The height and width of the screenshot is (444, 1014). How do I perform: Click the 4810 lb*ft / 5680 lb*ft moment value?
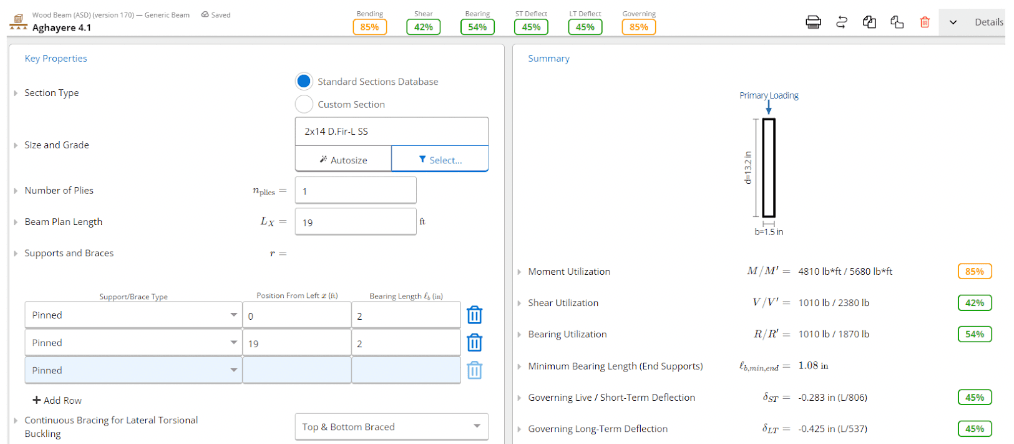pyautogui.click(x=847, y=272)
